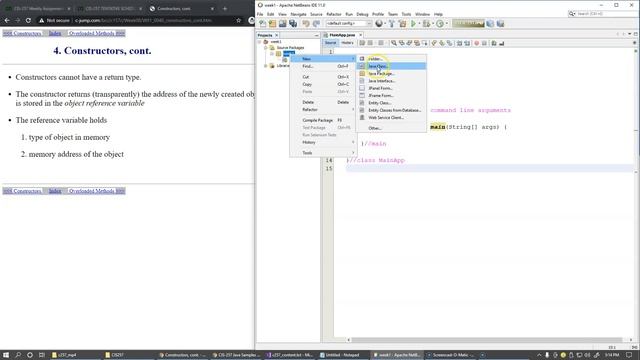Choose Java Package from the New submenu

[x=391, y=73]
